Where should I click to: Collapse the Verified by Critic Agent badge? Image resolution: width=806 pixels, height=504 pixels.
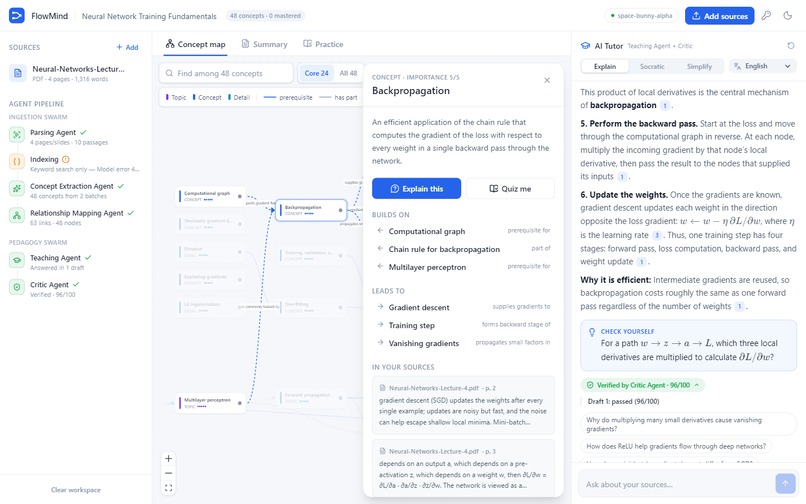643,385
